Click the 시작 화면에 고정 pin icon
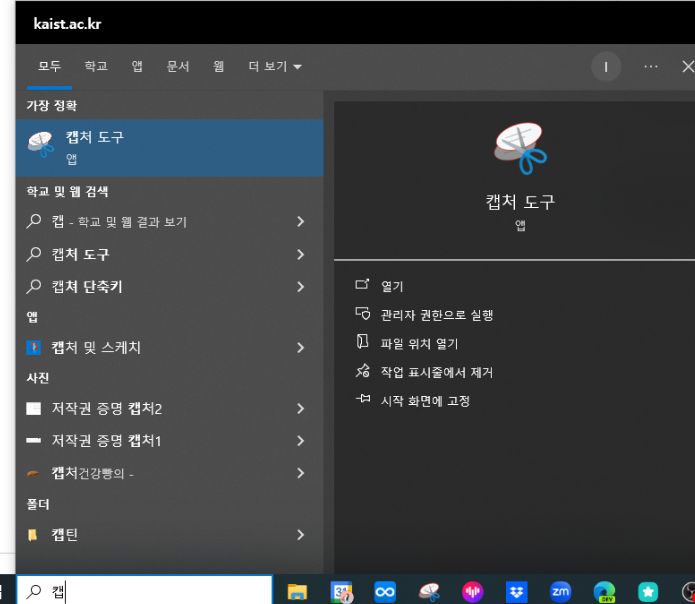695x604 pixels. [x=363, y=399]
